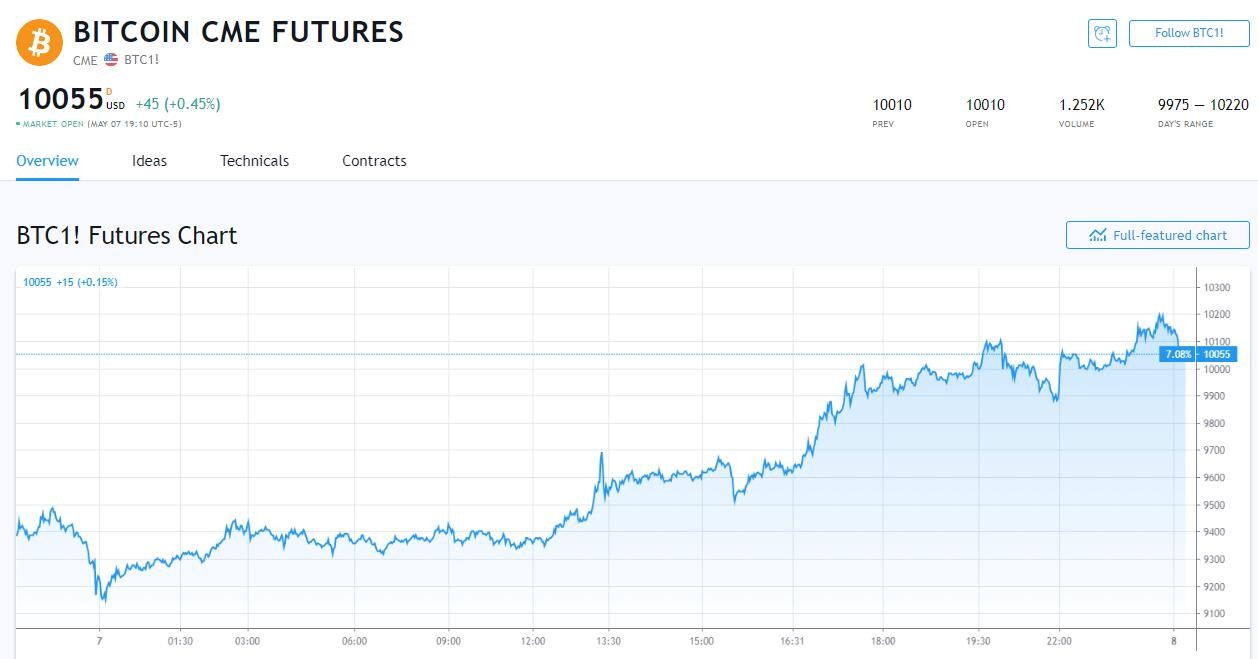Viewport: 1258px width, 659px height.
Task: Click the US flag icon beside BTC1!
Action: (x=111, y=60)
